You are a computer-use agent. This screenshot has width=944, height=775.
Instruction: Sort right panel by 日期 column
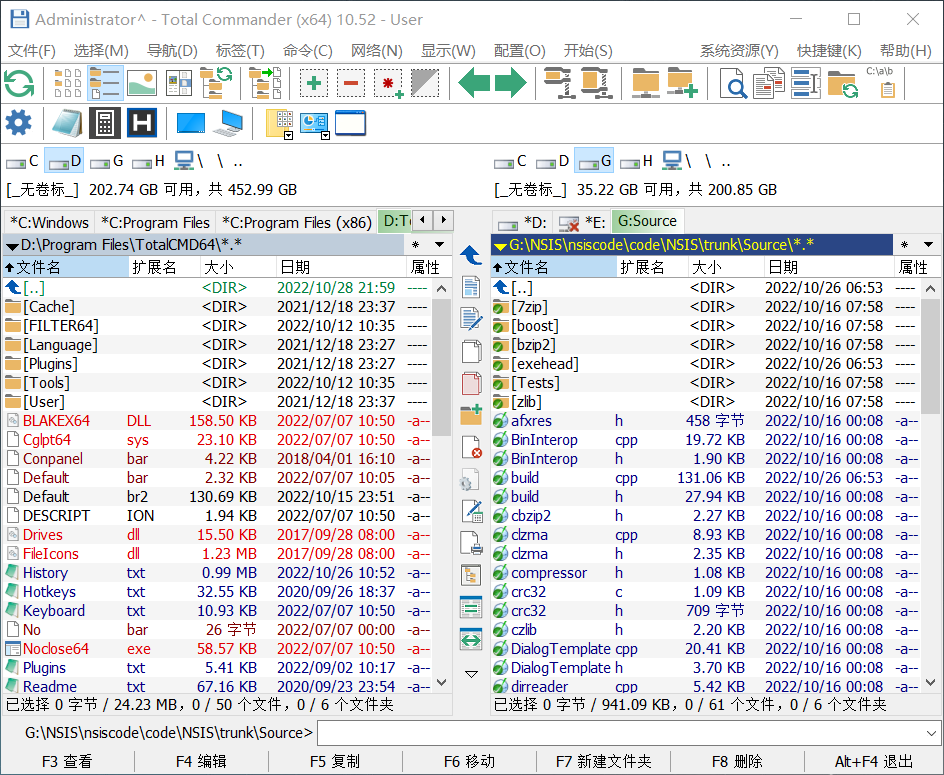[x=828, y=267]
